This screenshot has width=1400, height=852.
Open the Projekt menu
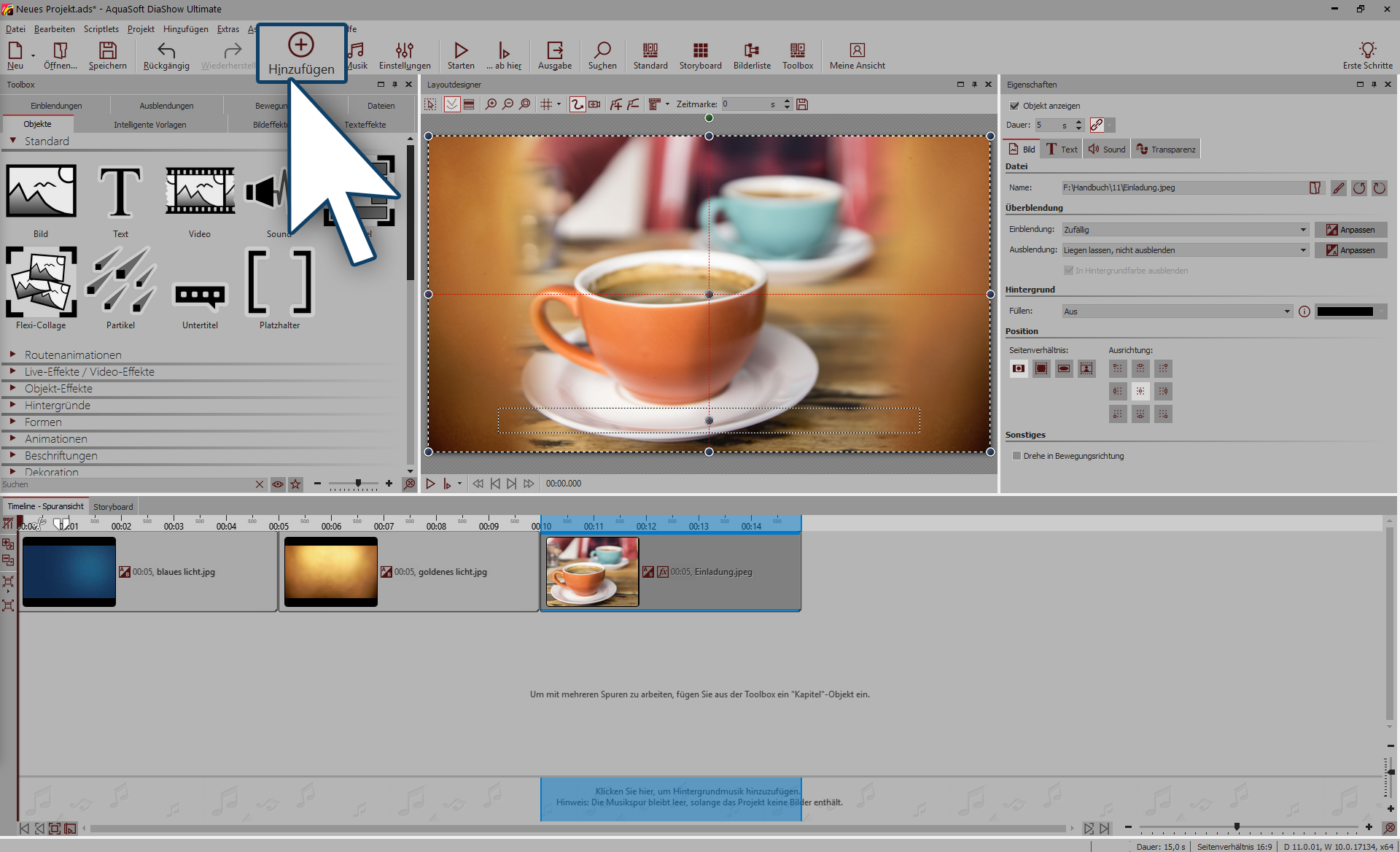click(141, 29)
